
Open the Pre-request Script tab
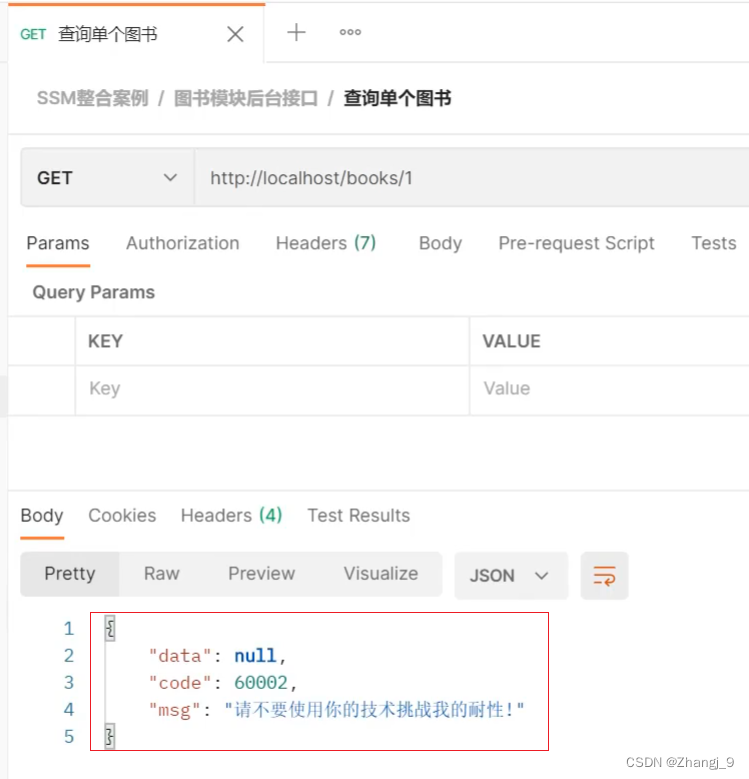click(x=576, y=243)
